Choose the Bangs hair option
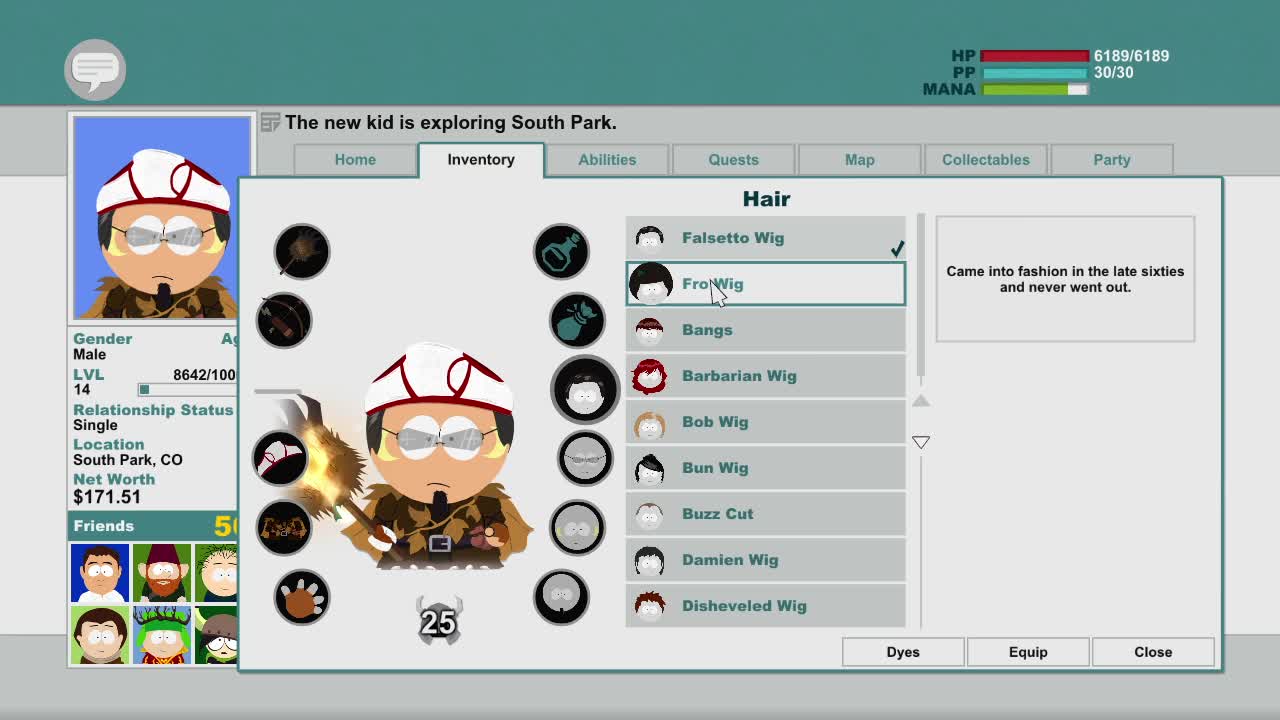1280x720 pixels. pos(766,330)
